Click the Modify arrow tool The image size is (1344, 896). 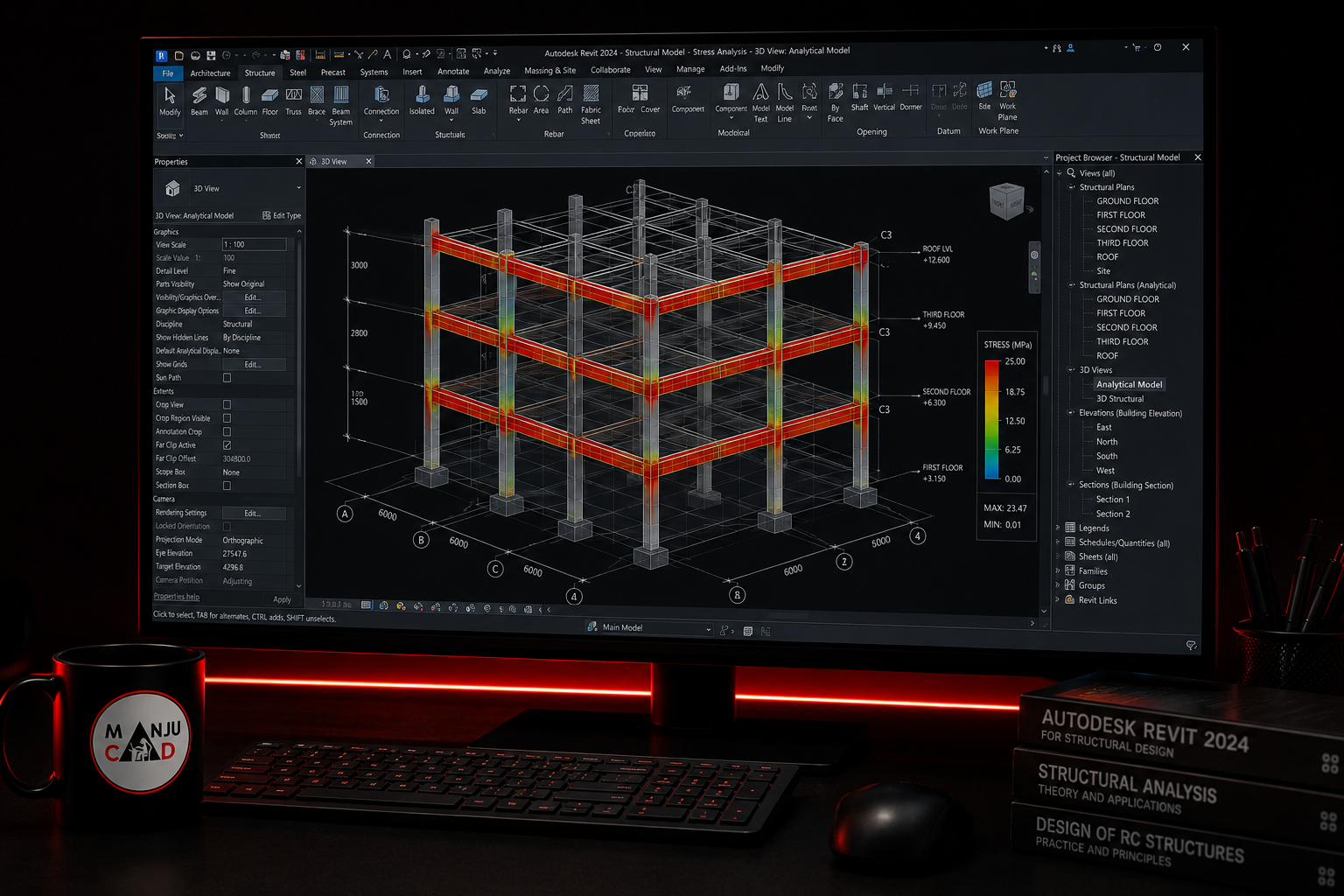point(170,101)
